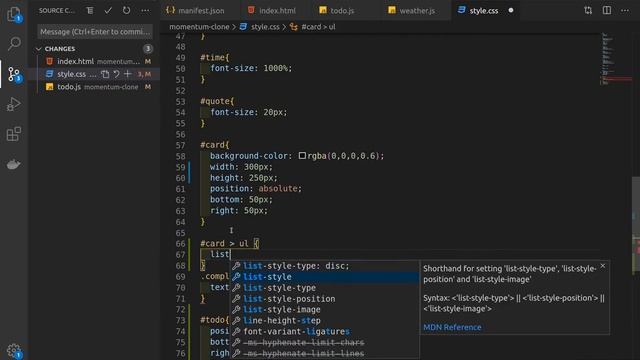Choose list-style-position suggestion
This screenshot has height=360, width=640.
(x=324, y=299)
